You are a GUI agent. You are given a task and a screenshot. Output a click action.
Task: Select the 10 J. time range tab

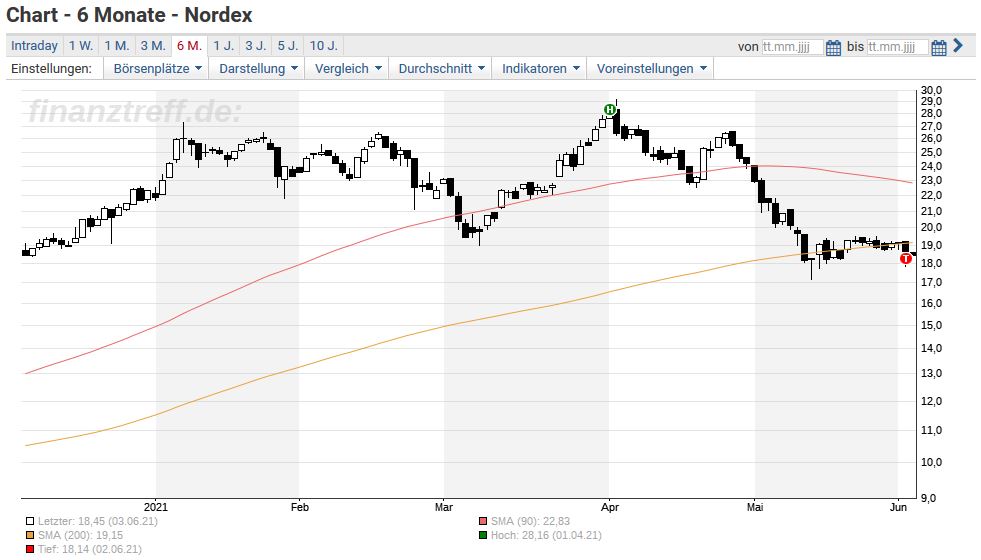323,46
